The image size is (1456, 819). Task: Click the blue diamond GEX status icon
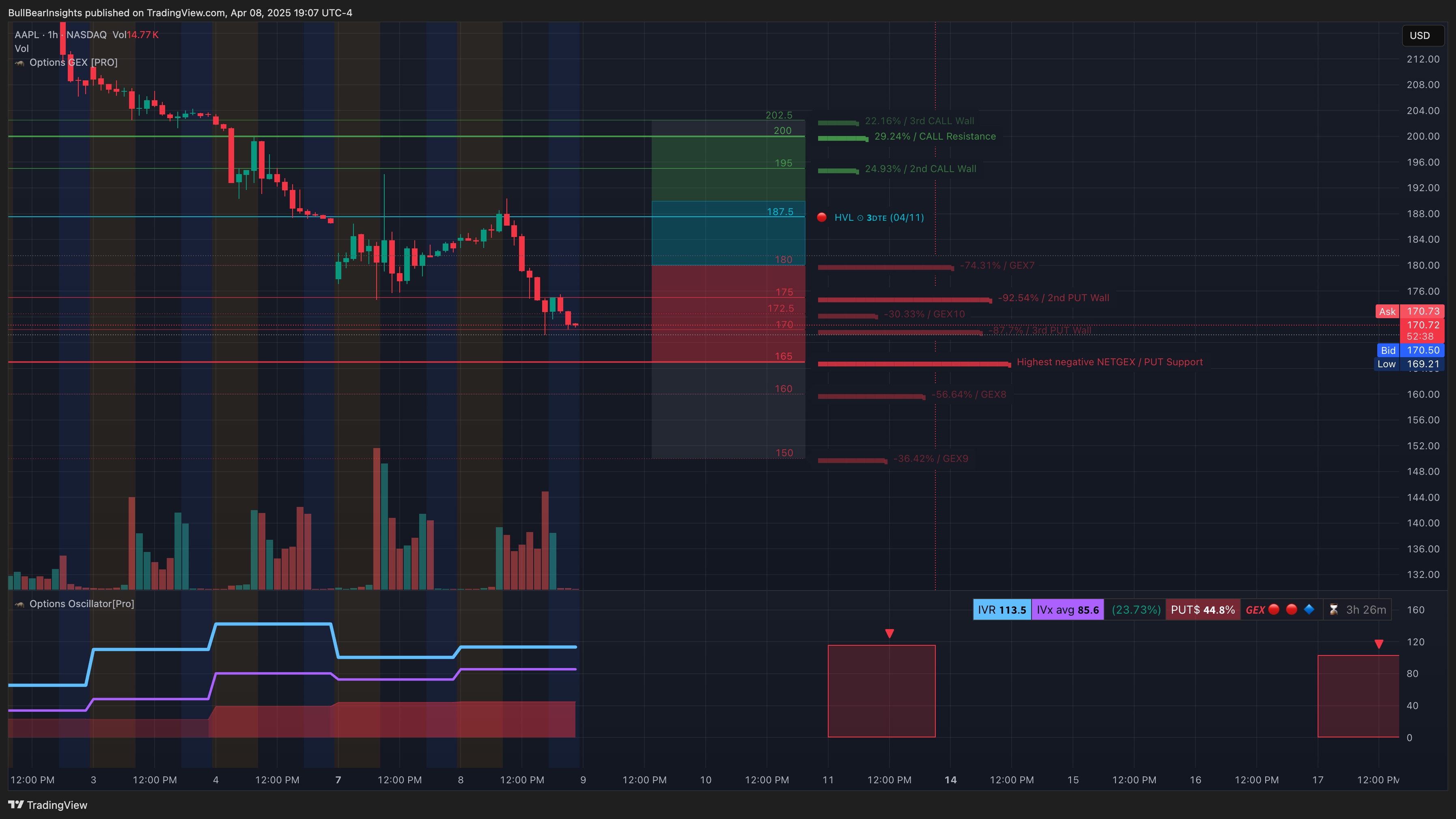tap(1309, 609)
